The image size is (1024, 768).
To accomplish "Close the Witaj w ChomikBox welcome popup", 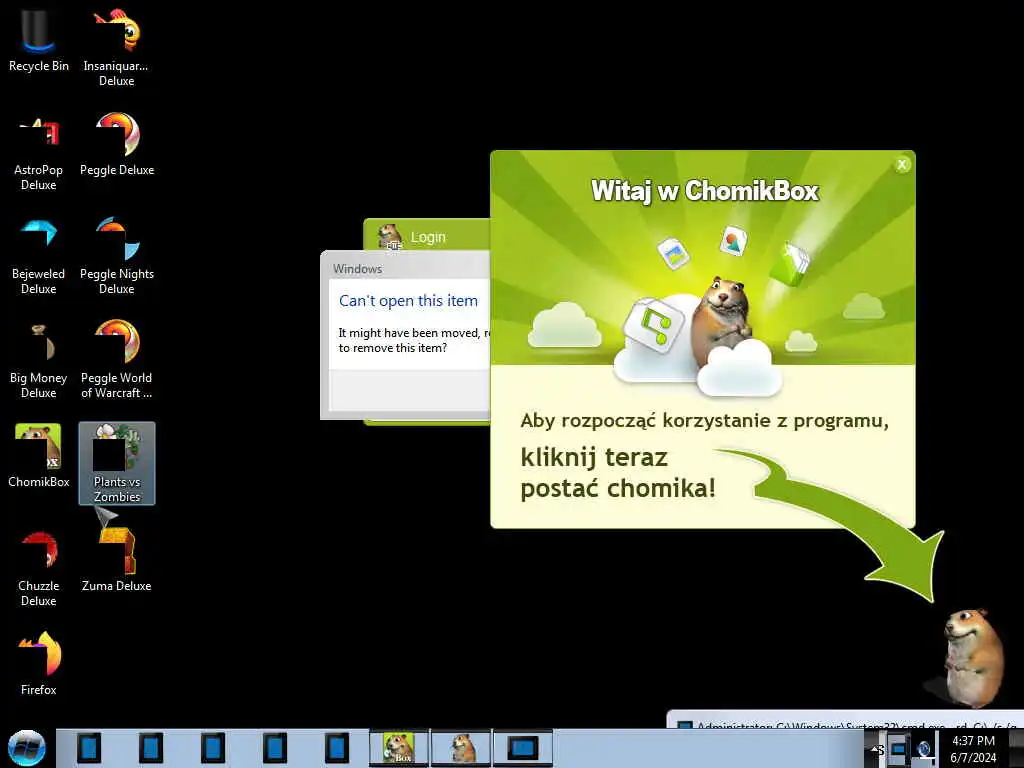I will pos(902,165).
